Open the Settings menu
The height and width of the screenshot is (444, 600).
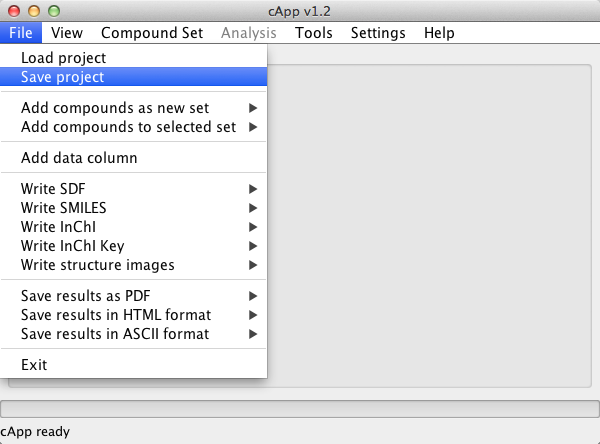point(378,33)
